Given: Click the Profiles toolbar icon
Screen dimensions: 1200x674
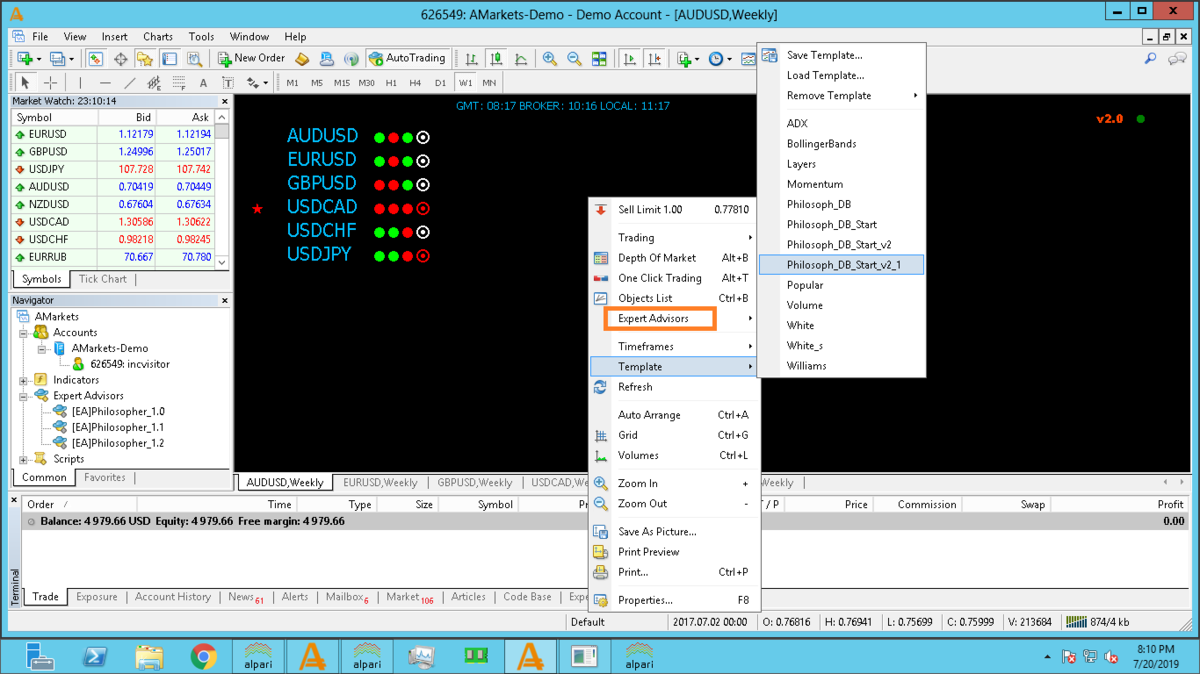Looking at the screenshot, I should [x=58, y=59].
